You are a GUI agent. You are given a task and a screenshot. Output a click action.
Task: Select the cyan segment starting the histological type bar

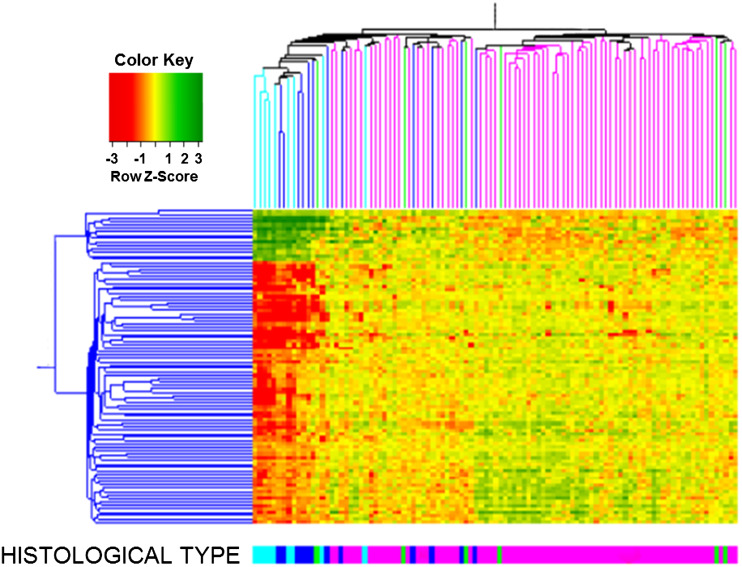(263, 553)
